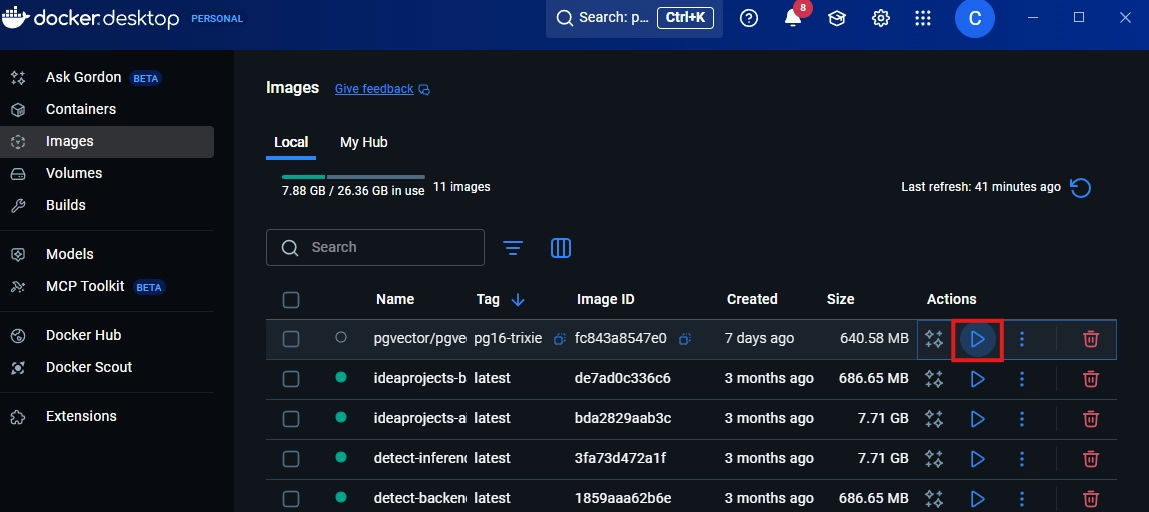Open the notifications bell
The height and width of the screenshot is (512, 1149).
tap(793, 18)
